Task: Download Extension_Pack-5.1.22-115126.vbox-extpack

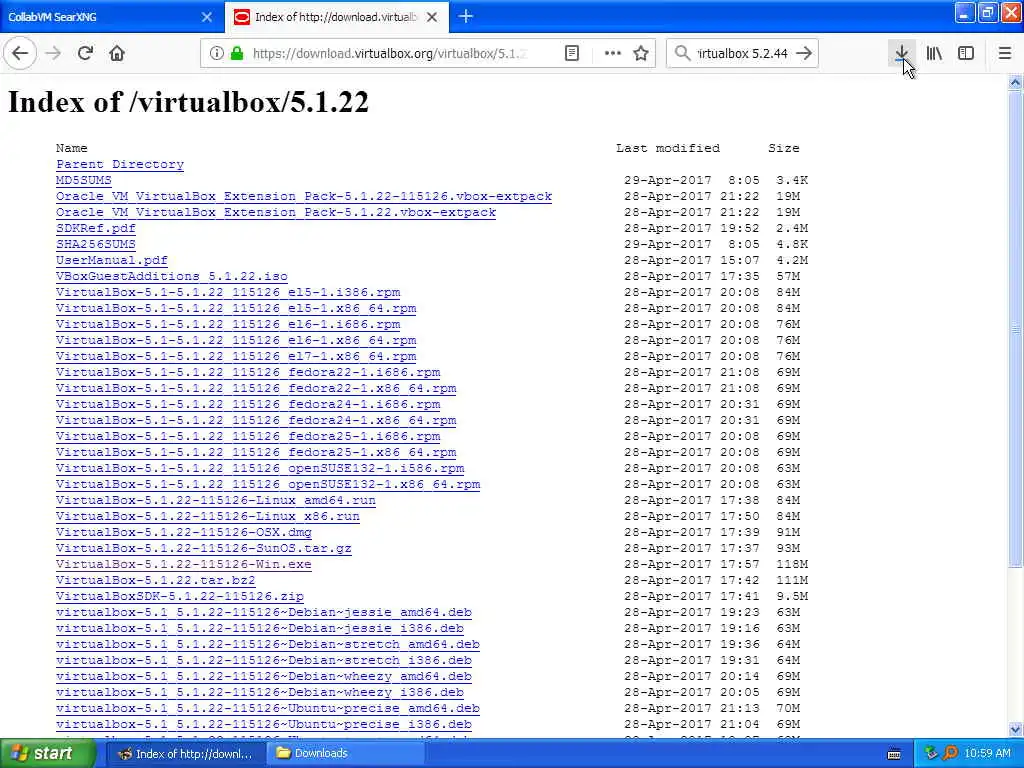Action: (304, 196)
